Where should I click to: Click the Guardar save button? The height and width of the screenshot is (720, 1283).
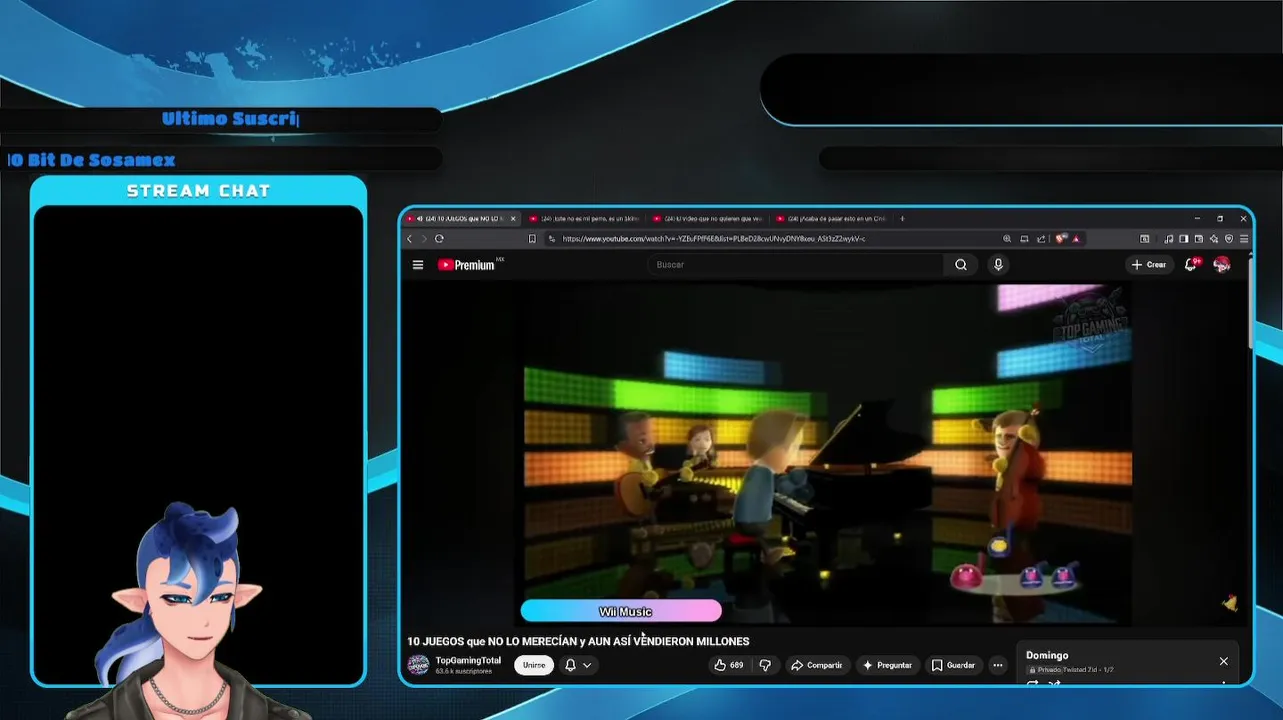tap(953, 665)
